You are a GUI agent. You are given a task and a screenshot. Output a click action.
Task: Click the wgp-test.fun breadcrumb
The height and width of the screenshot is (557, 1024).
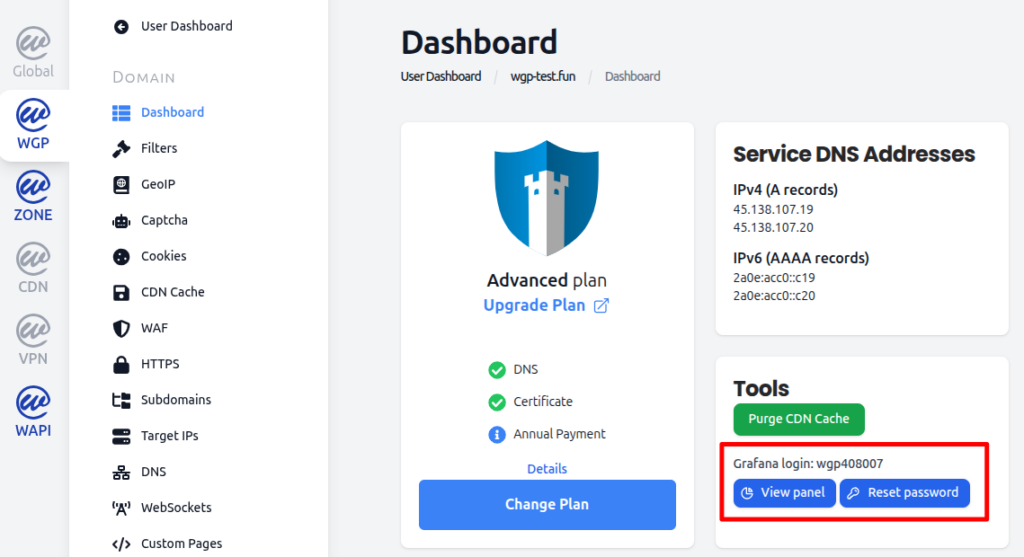coord(543,76)
